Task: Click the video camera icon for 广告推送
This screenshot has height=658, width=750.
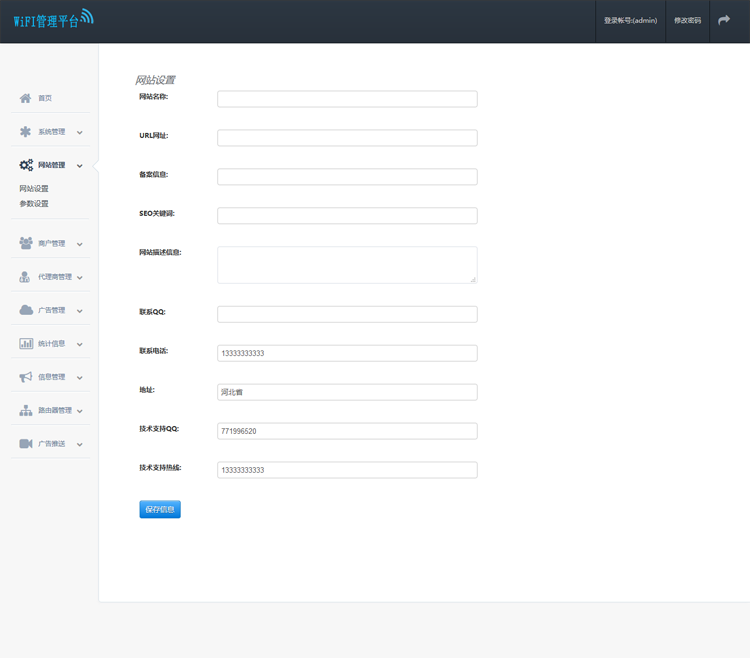Action: coord(26,444)
